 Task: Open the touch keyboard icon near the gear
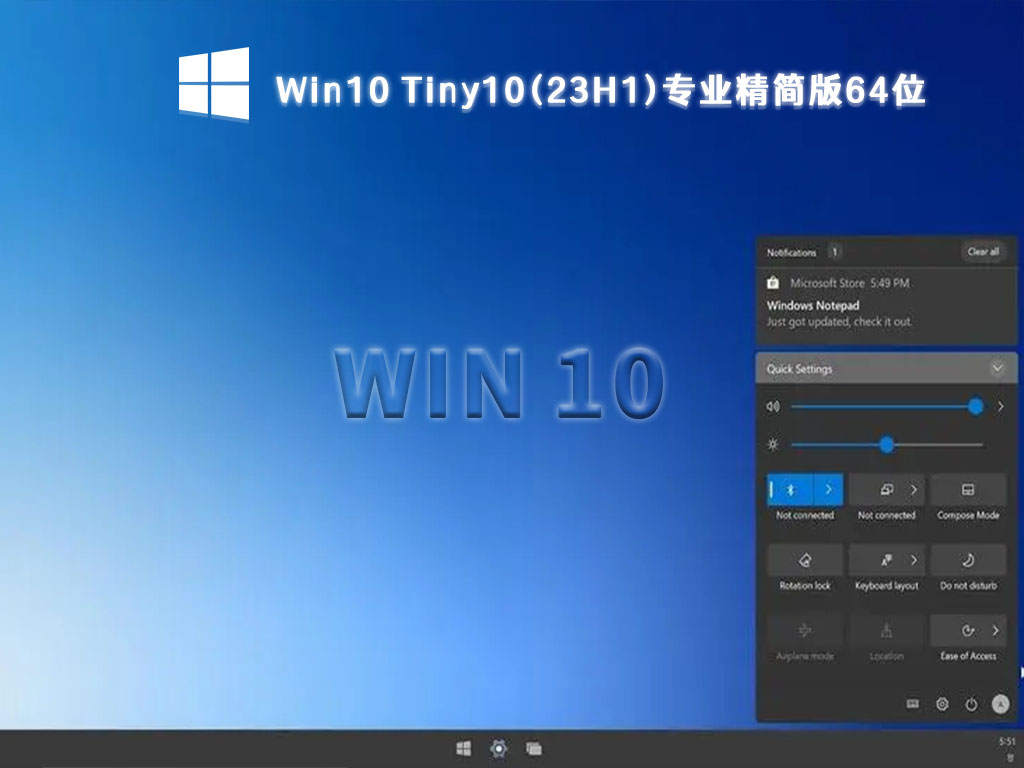click(x=913, y=704)
